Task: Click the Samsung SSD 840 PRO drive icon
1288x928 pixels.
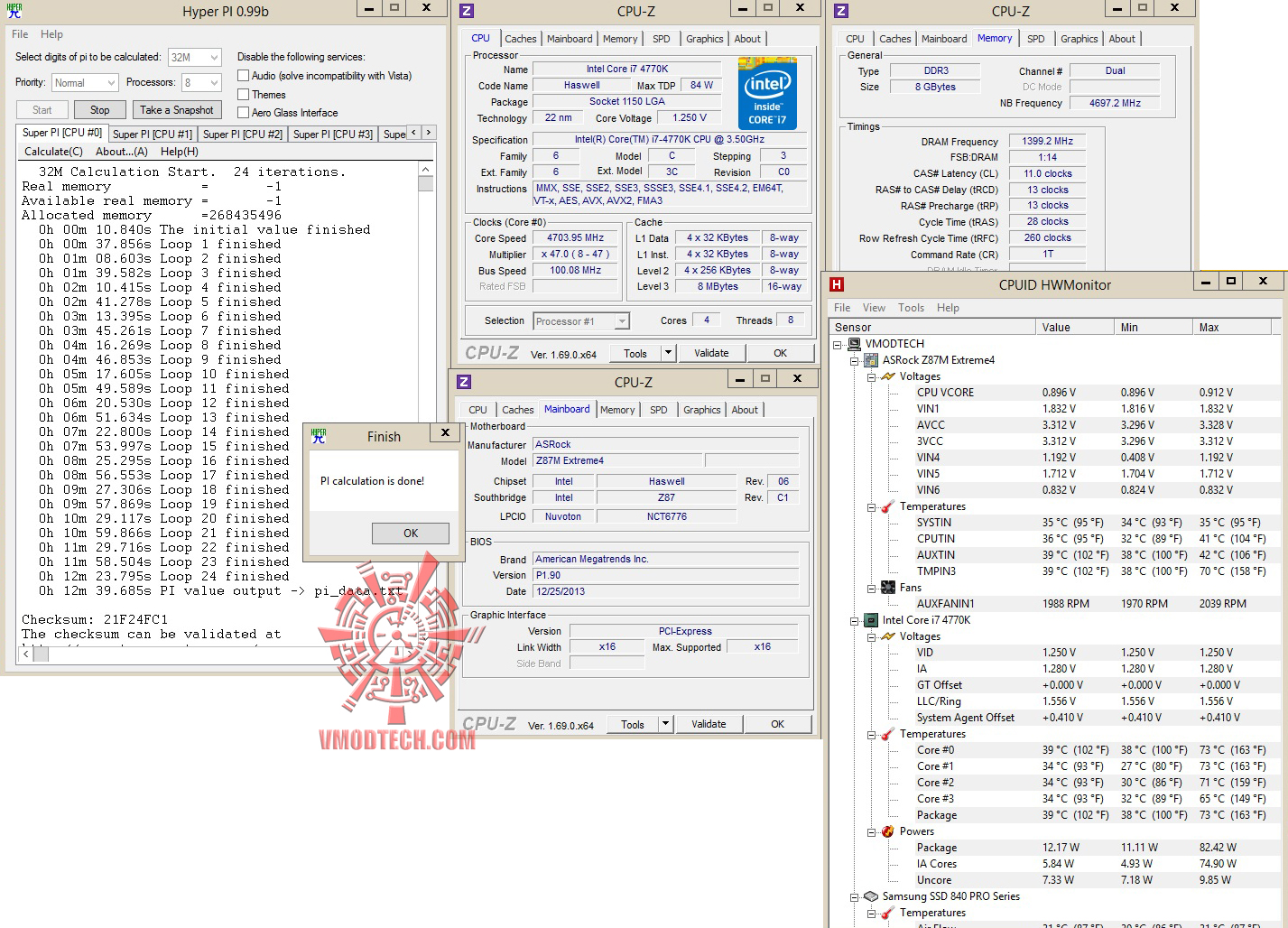Action: click(x=871, y=896)
